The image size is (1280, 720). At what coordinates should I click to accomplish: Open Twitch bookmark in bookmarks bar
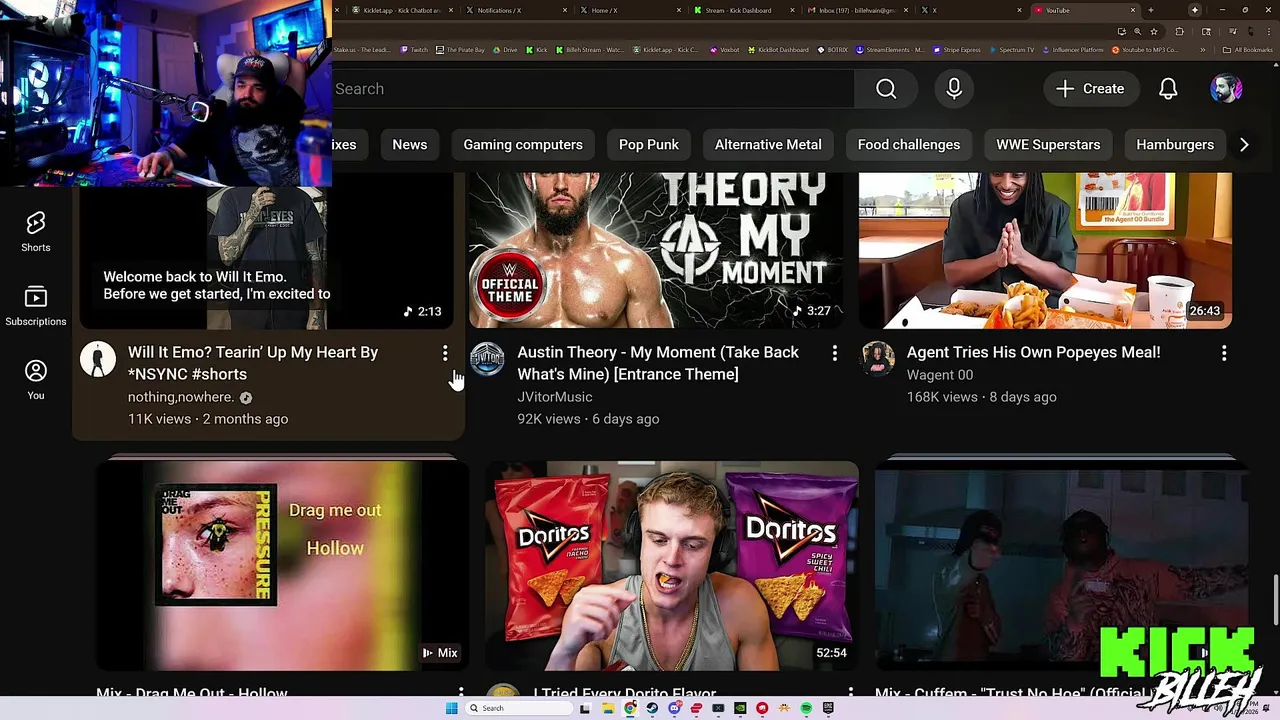click(x=414, y=50)
